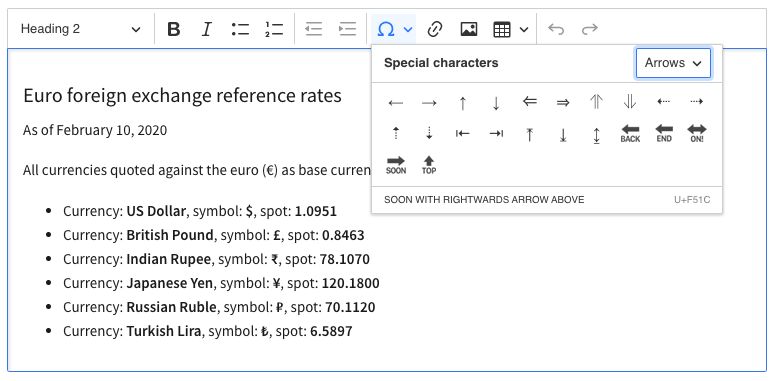
Task: Insert the rightwards arrow to bar
Action: point(496,133)
